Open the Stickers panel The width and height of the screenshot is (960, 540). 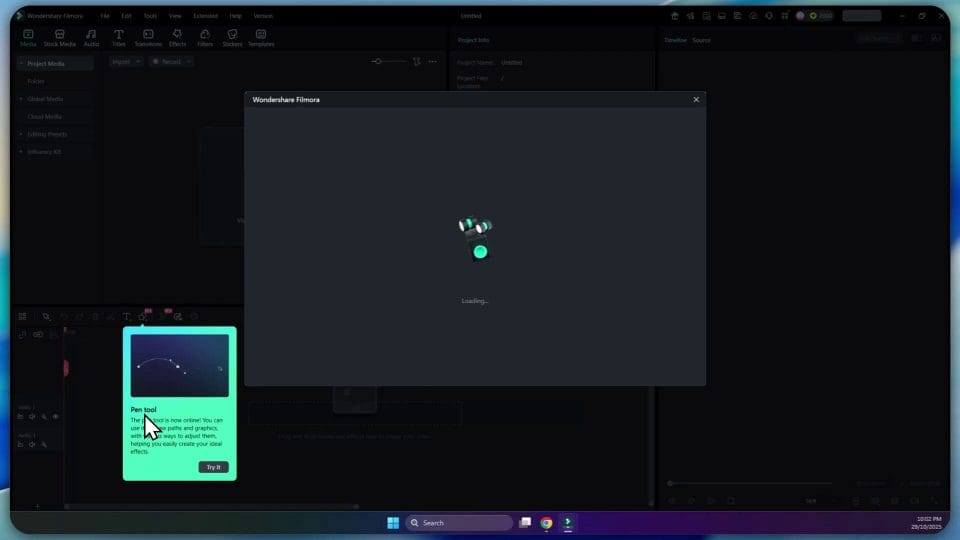click(x=232, y=37)
